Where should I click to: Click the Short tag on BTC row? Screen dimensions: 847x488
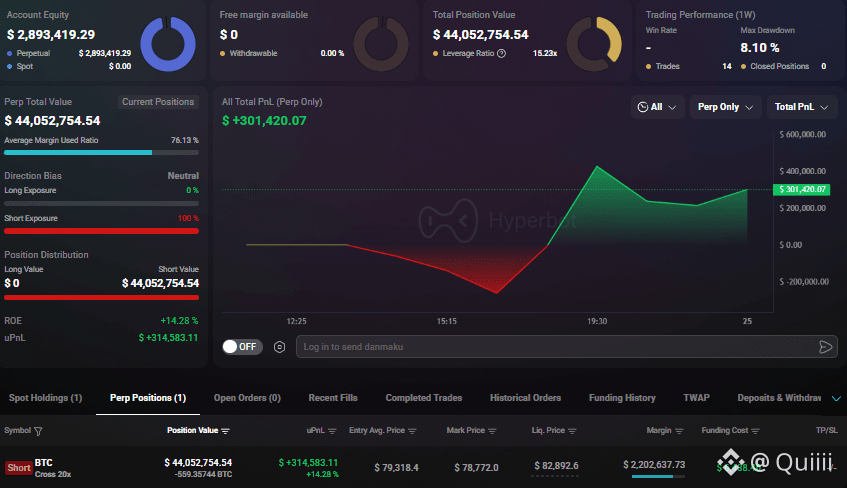pos(18,467)
